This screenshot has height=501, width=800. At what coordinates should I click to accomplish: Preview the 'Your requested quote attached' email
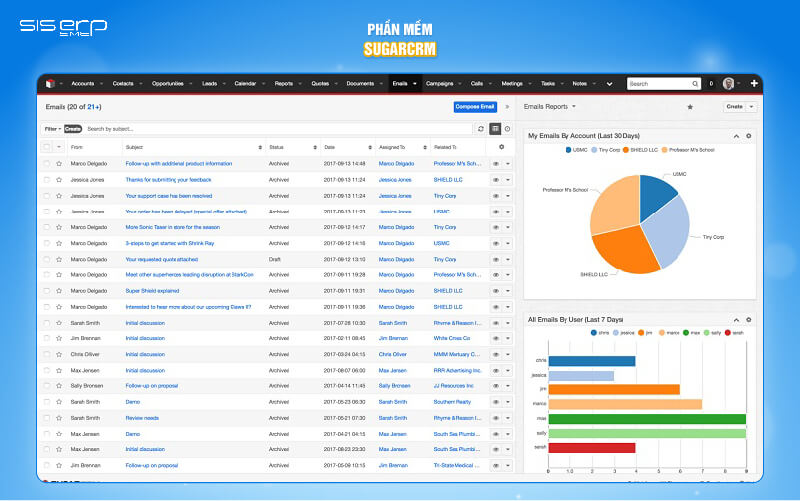[x=496, y=260]
